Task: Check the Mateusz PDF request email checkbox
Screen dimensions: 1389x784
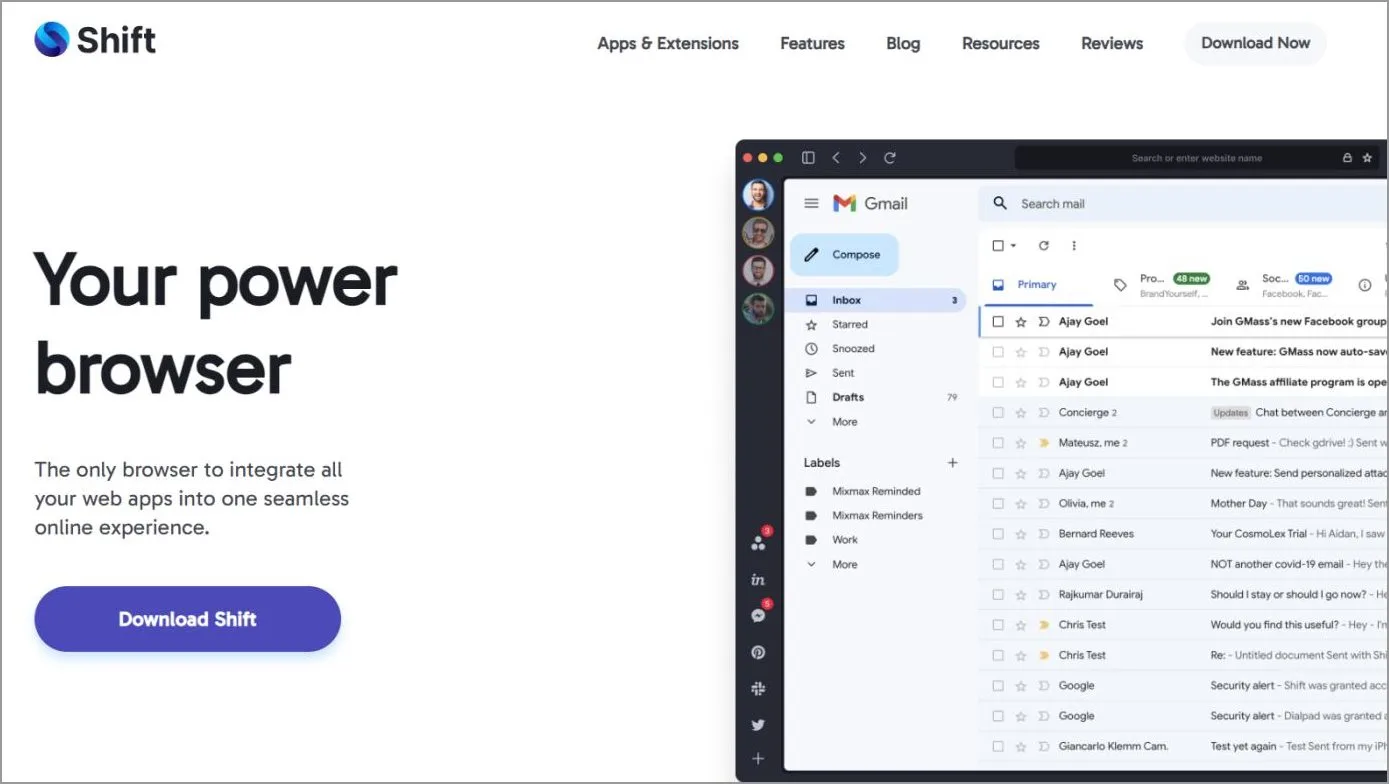Action: tap(998, 443)
